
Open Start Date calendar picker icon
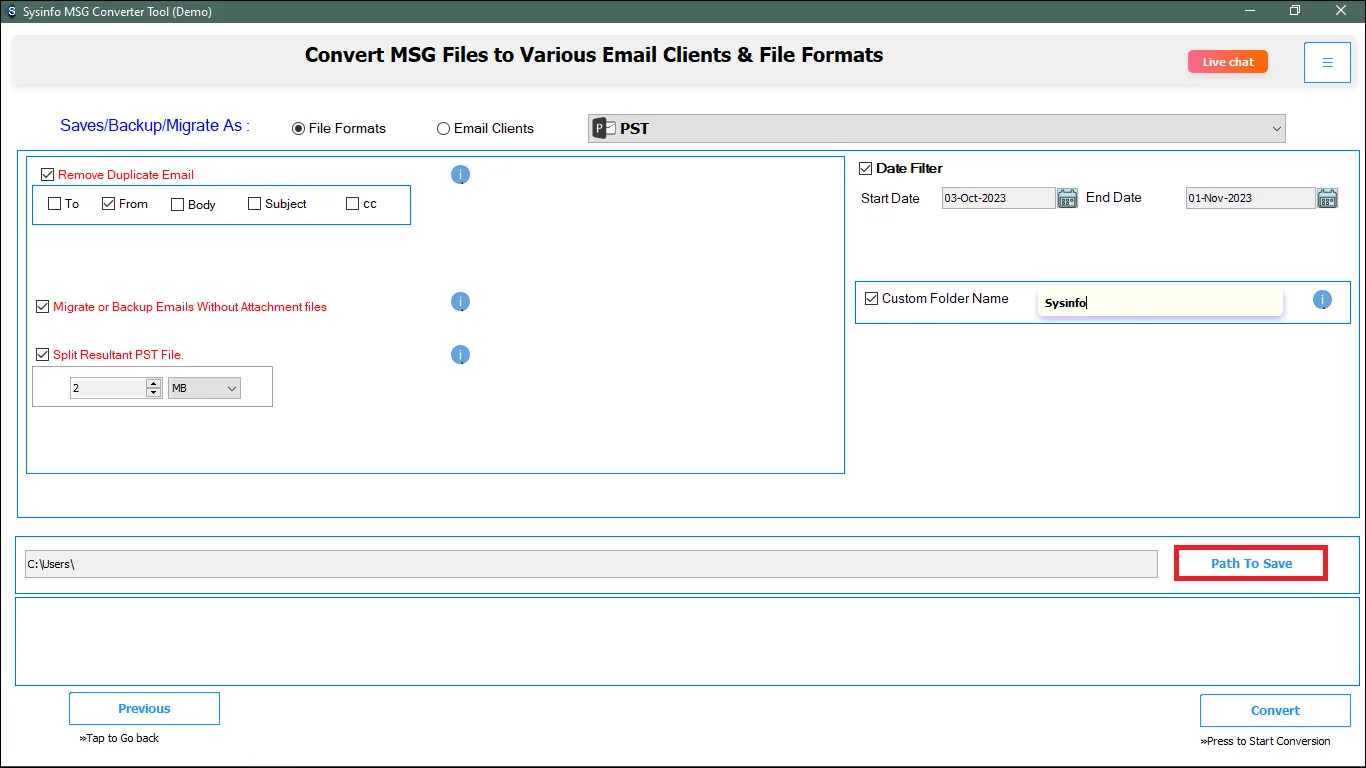point(1067,198)
